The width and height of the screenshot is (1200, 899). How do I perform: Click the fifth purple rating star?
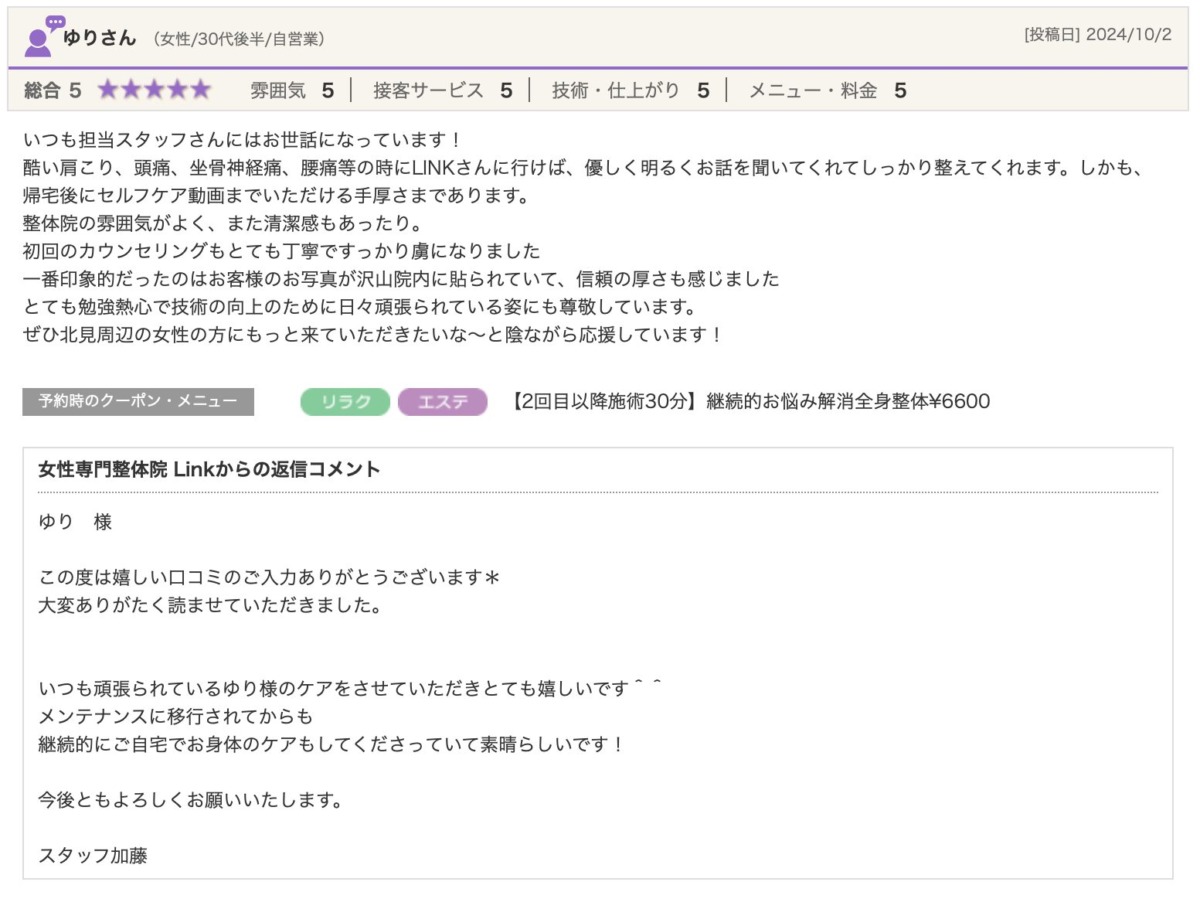point(200,90)
